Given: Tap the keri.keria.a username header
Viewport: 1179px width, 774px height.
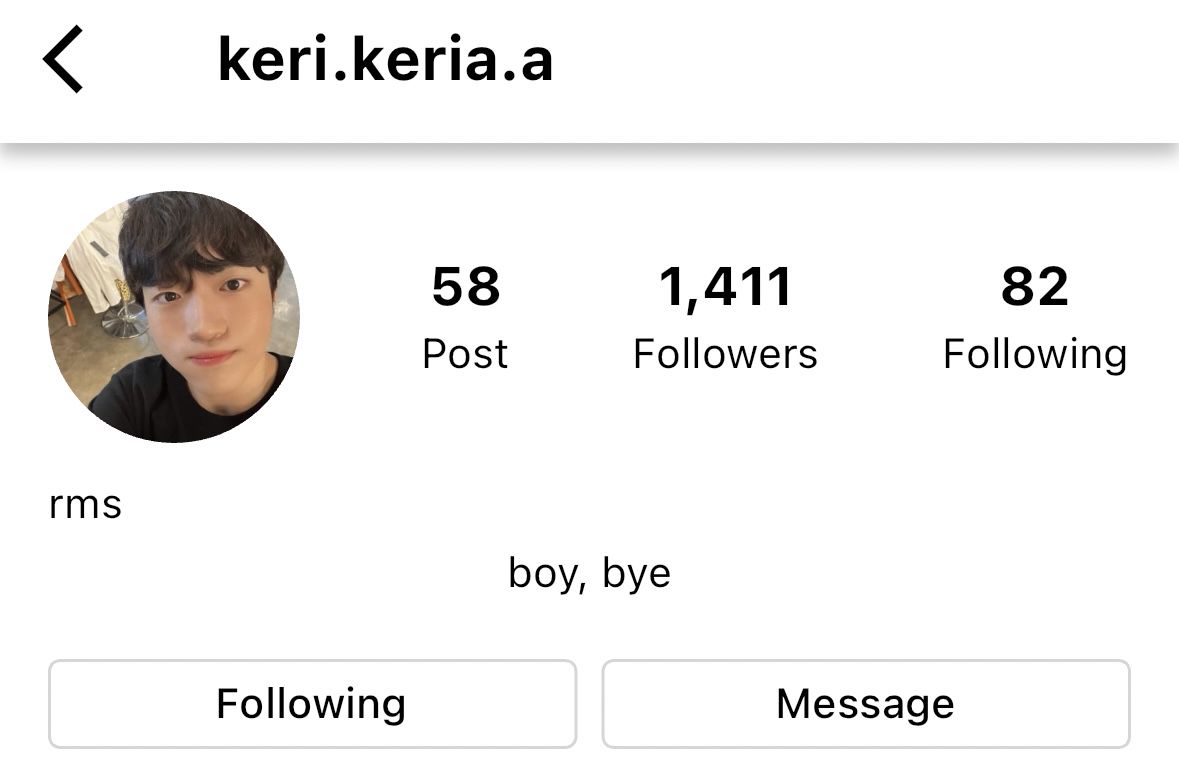Looking at the screenshot, I should click(385, 59).
